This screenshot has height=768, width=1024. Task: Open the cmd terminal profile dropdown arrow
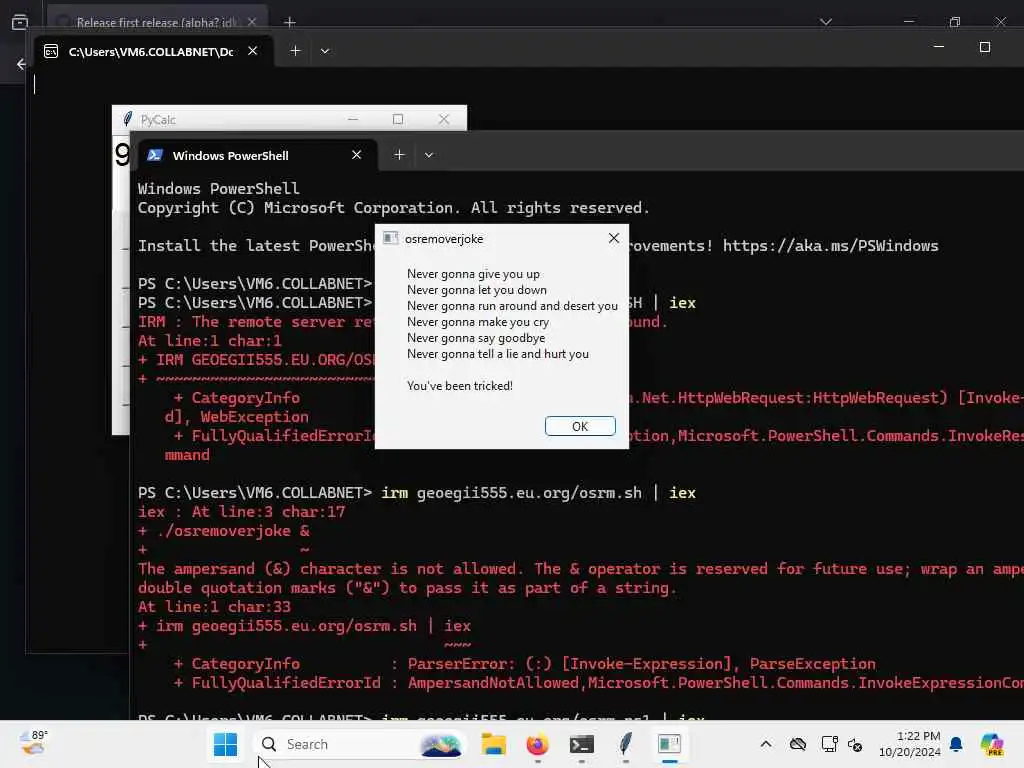[325, 51]
